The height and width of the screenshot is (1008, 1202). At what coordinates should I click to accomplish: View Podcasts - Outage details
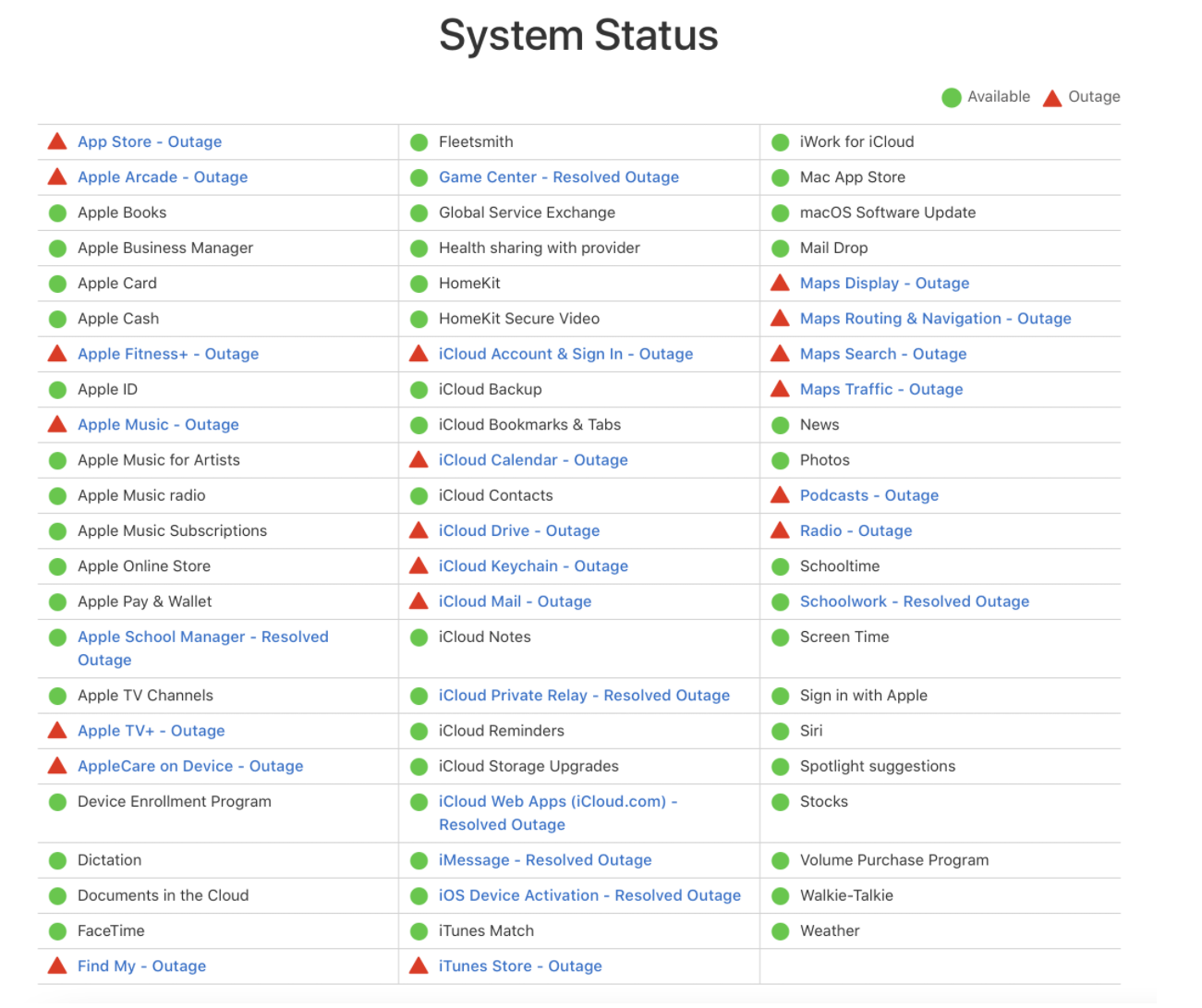pyautogui.click(x=869, y=495)
